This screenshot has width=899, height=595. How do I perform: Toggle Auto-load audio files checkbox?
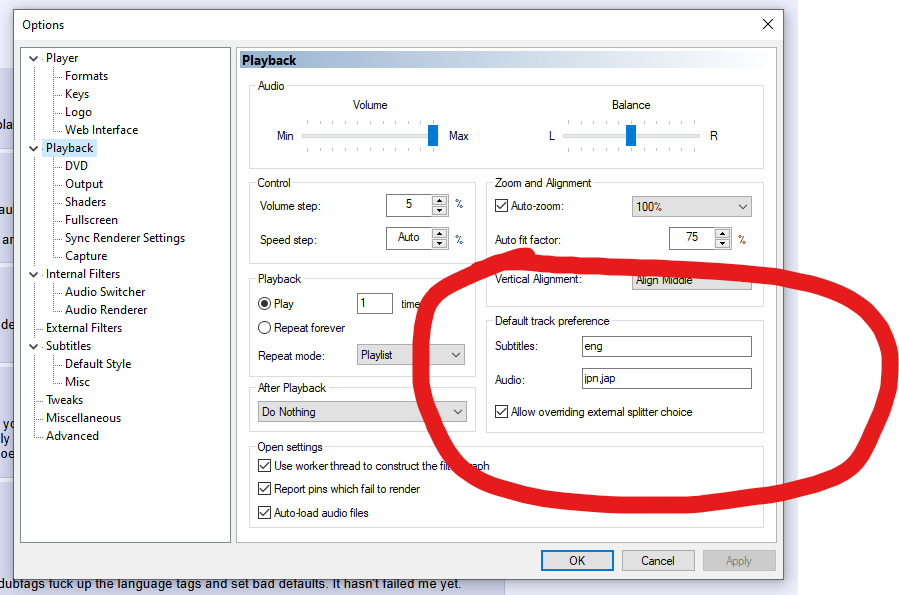[x=264, y=512]
